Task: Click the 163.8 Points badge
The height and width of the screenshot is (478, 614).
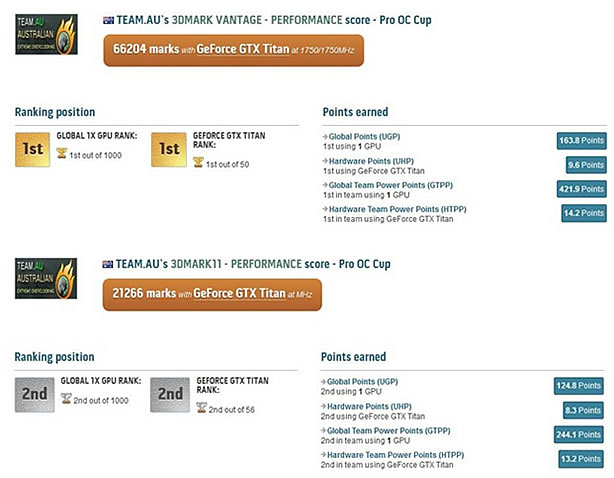Action: point(581,141)
